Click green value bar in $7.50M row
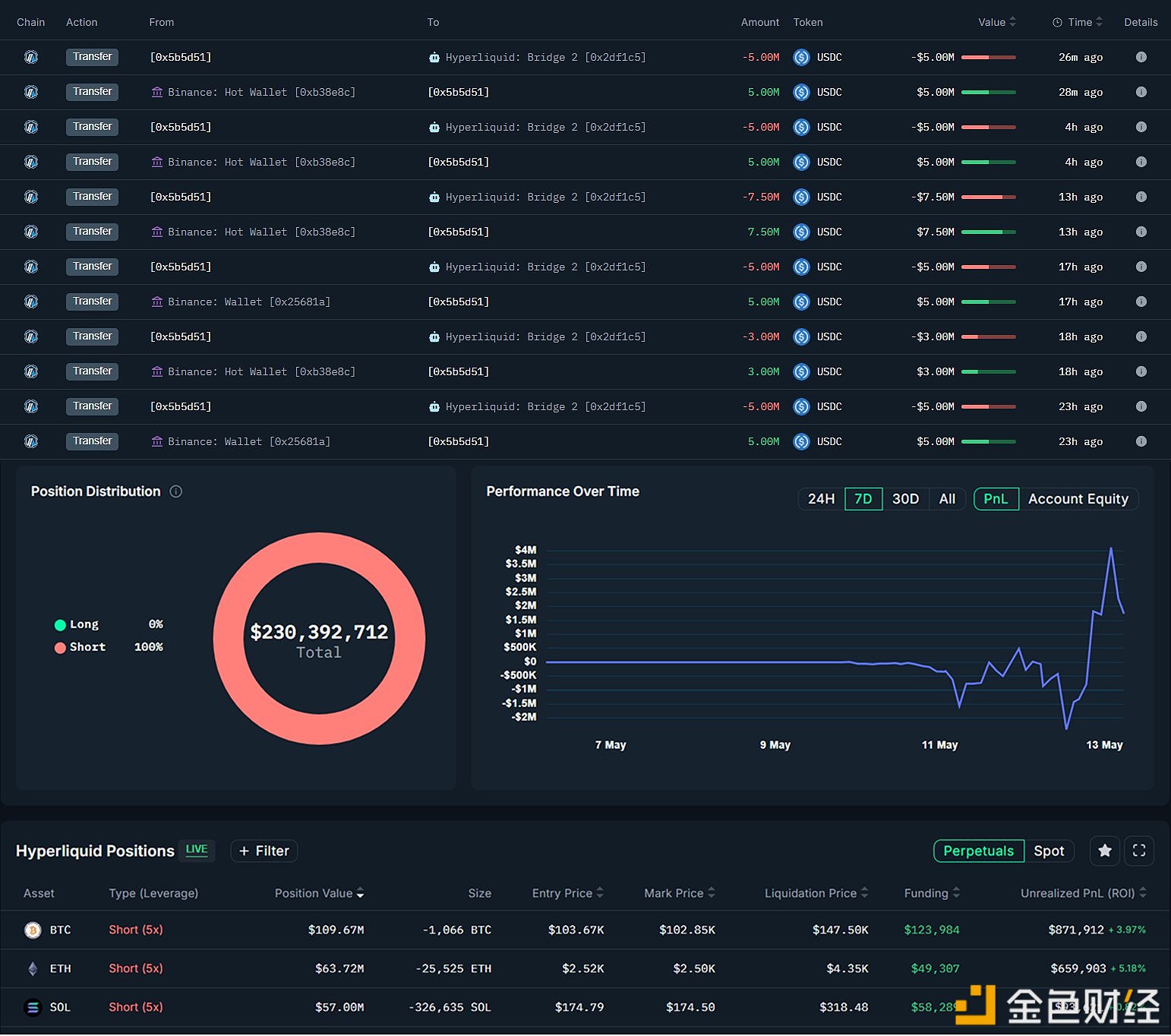This screenshot has height=1036, width=1171. (x=988, y=232)
